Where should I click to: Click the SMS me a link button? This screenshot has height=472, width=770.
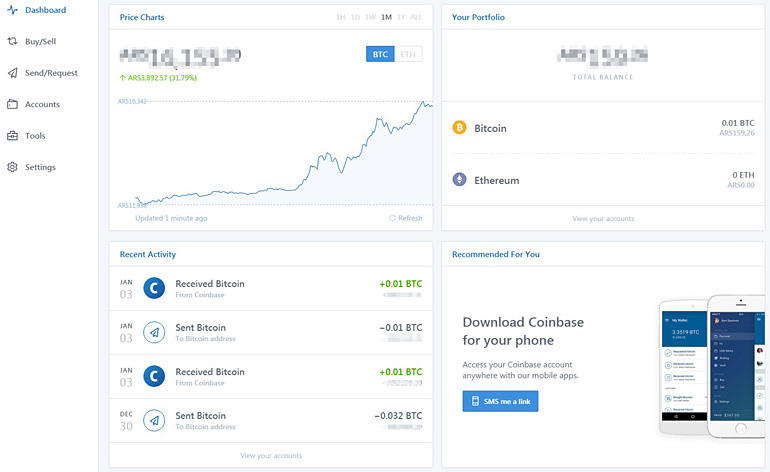click(500, 401)
